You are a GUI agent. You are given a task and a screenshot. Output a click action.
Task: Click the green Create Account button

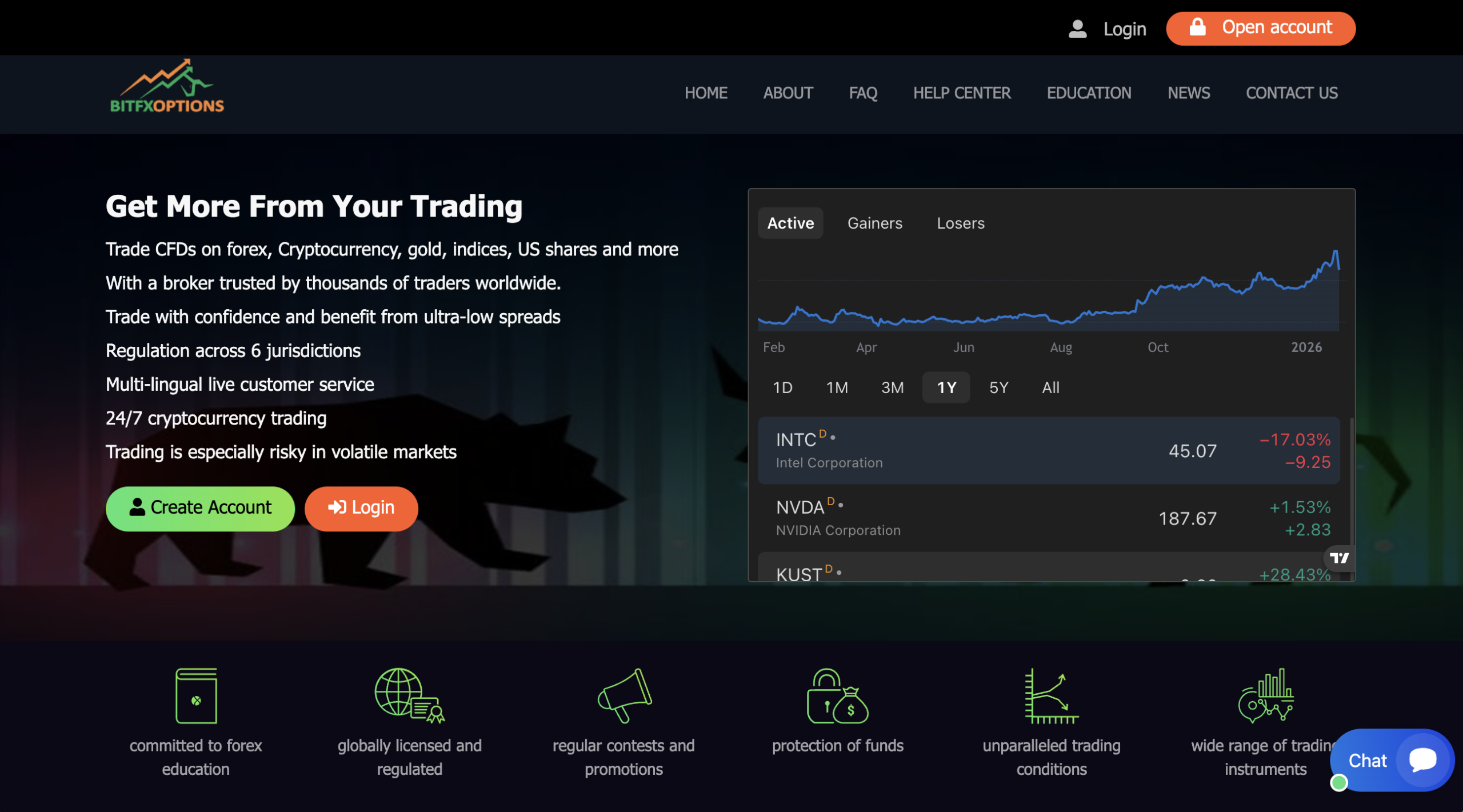tap(200, 508)
